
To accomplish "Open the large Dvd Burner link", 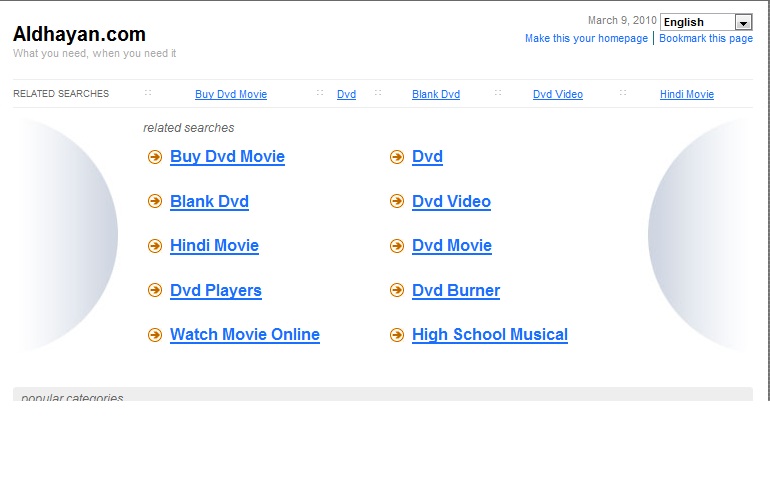I will point(456,291).
